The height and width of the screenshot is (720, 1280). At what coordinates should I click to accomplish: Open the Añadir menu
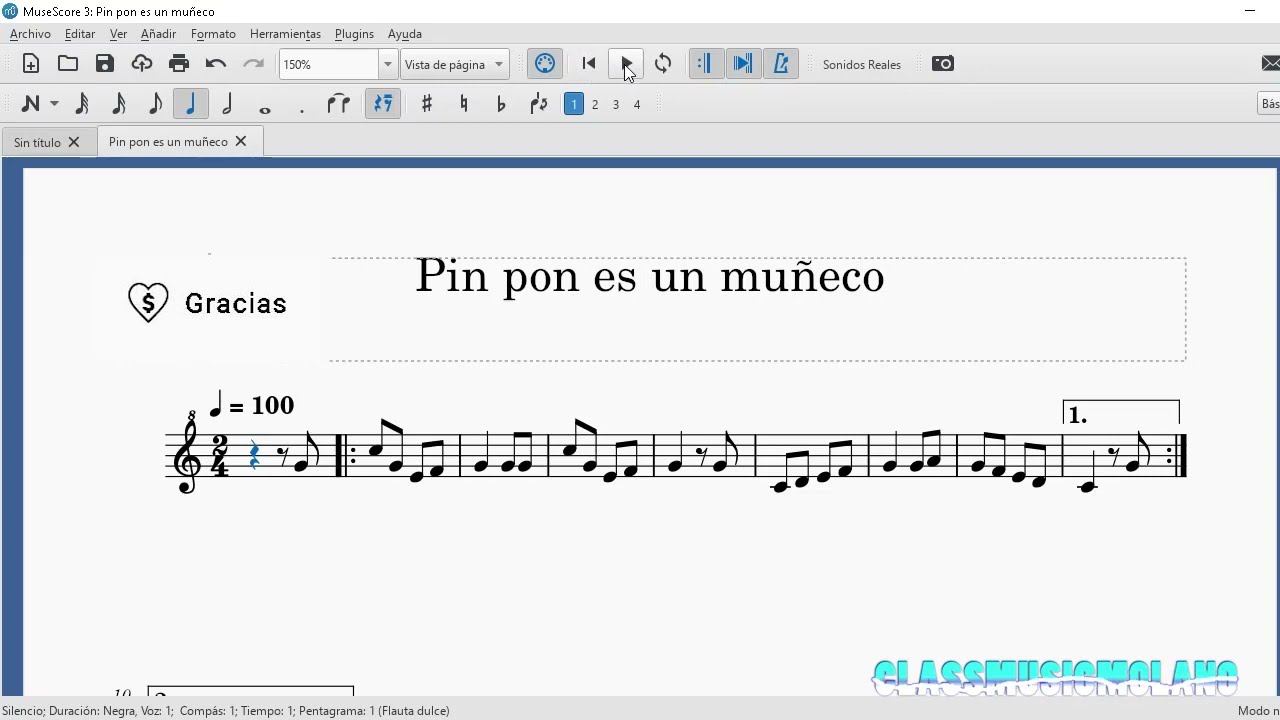[158, 34]
